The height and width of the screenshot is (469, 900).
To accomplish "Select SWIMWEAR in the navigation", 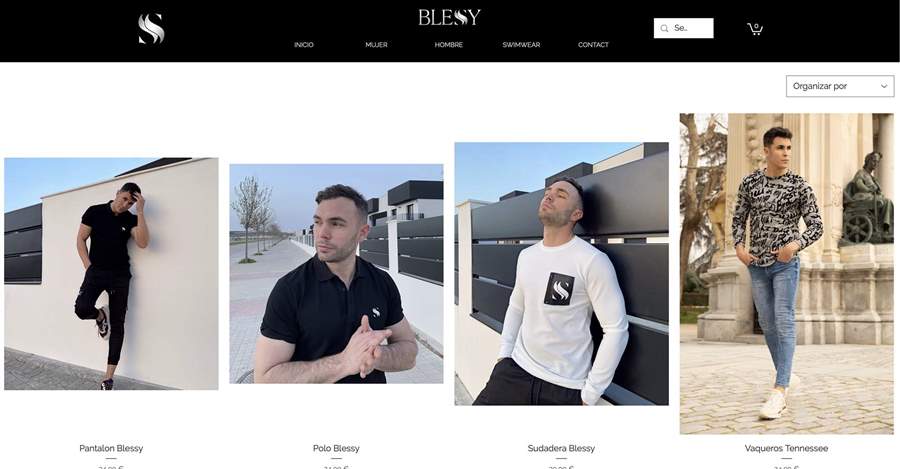I will [x=521, y=45].
